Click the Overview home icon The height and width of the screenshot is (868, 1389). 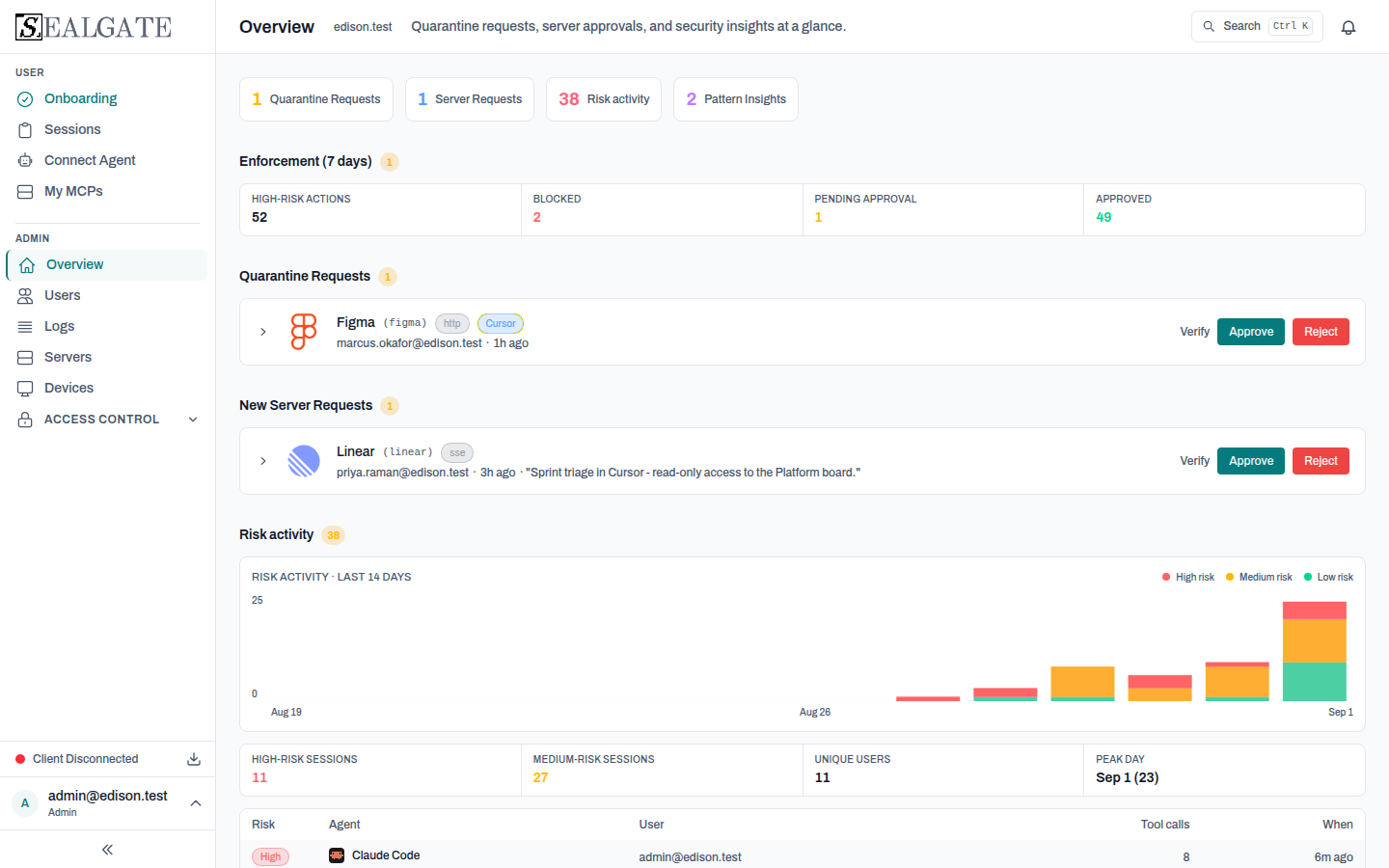pyautogui.click(x=27, y=264)
